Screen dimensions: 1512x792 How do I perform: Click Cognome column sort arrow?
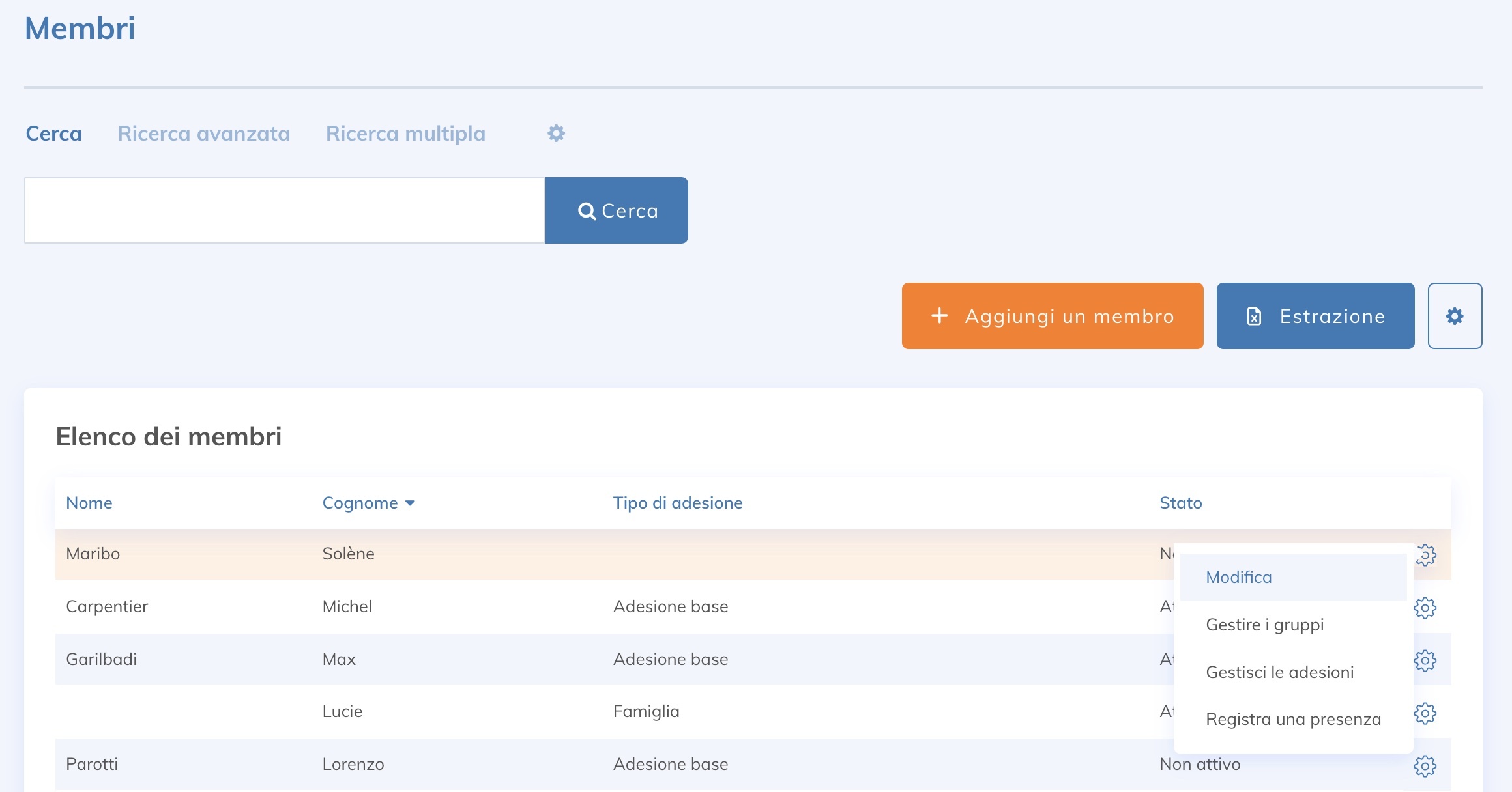click(410, 503)
